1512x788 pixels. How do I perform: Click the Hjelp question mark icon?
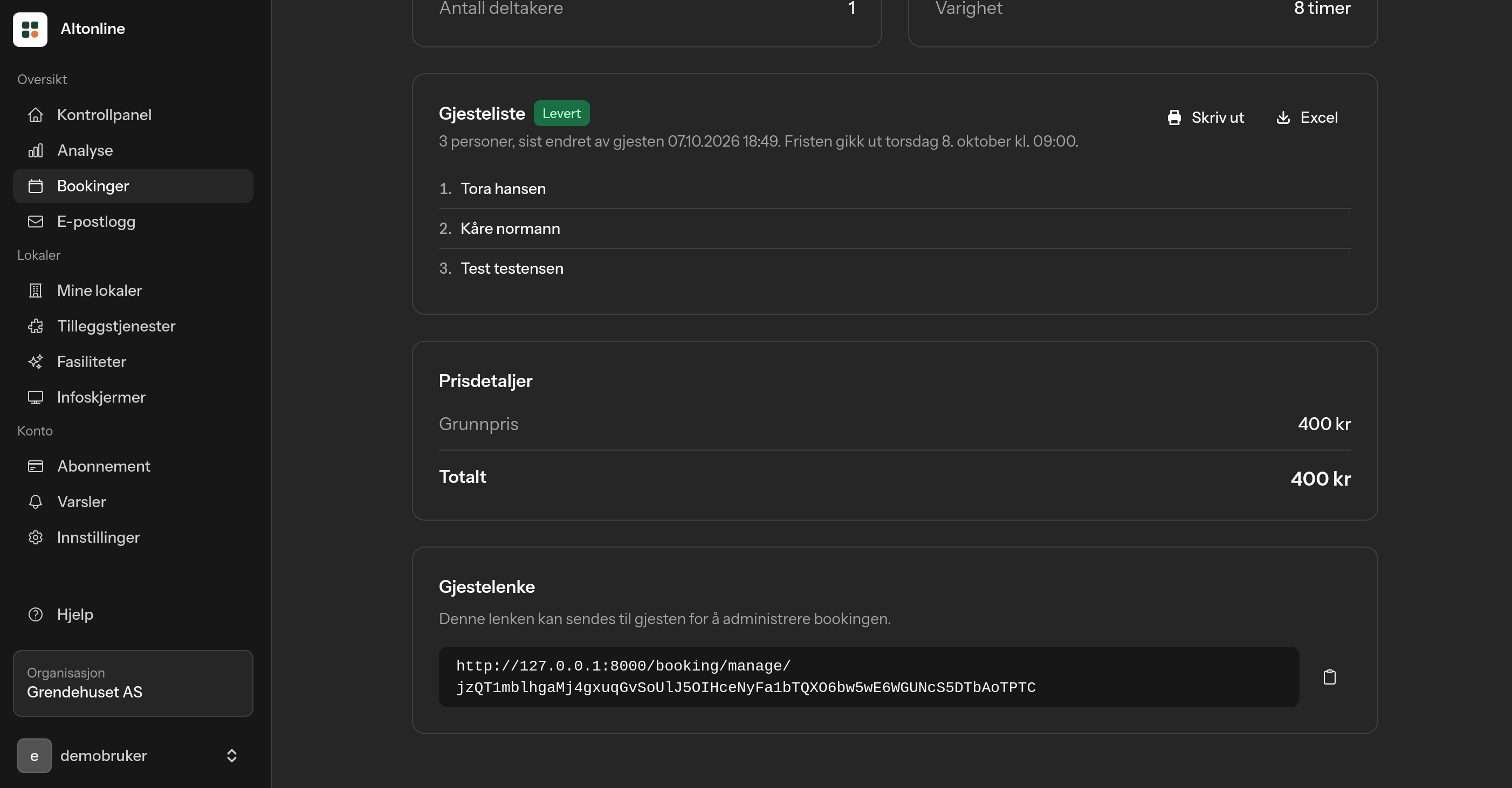coord(35,614)
